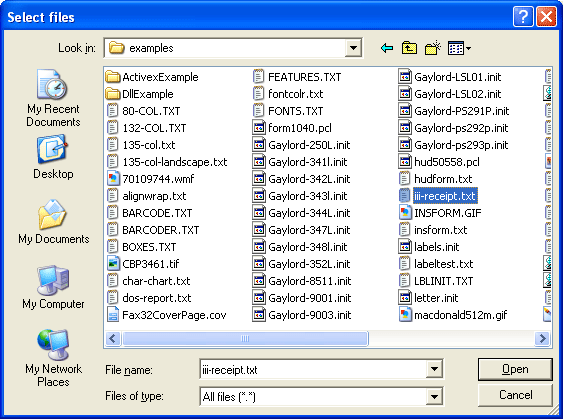Select the form1040.pcl file
This screenshot has height=419, width=563.
292,128
